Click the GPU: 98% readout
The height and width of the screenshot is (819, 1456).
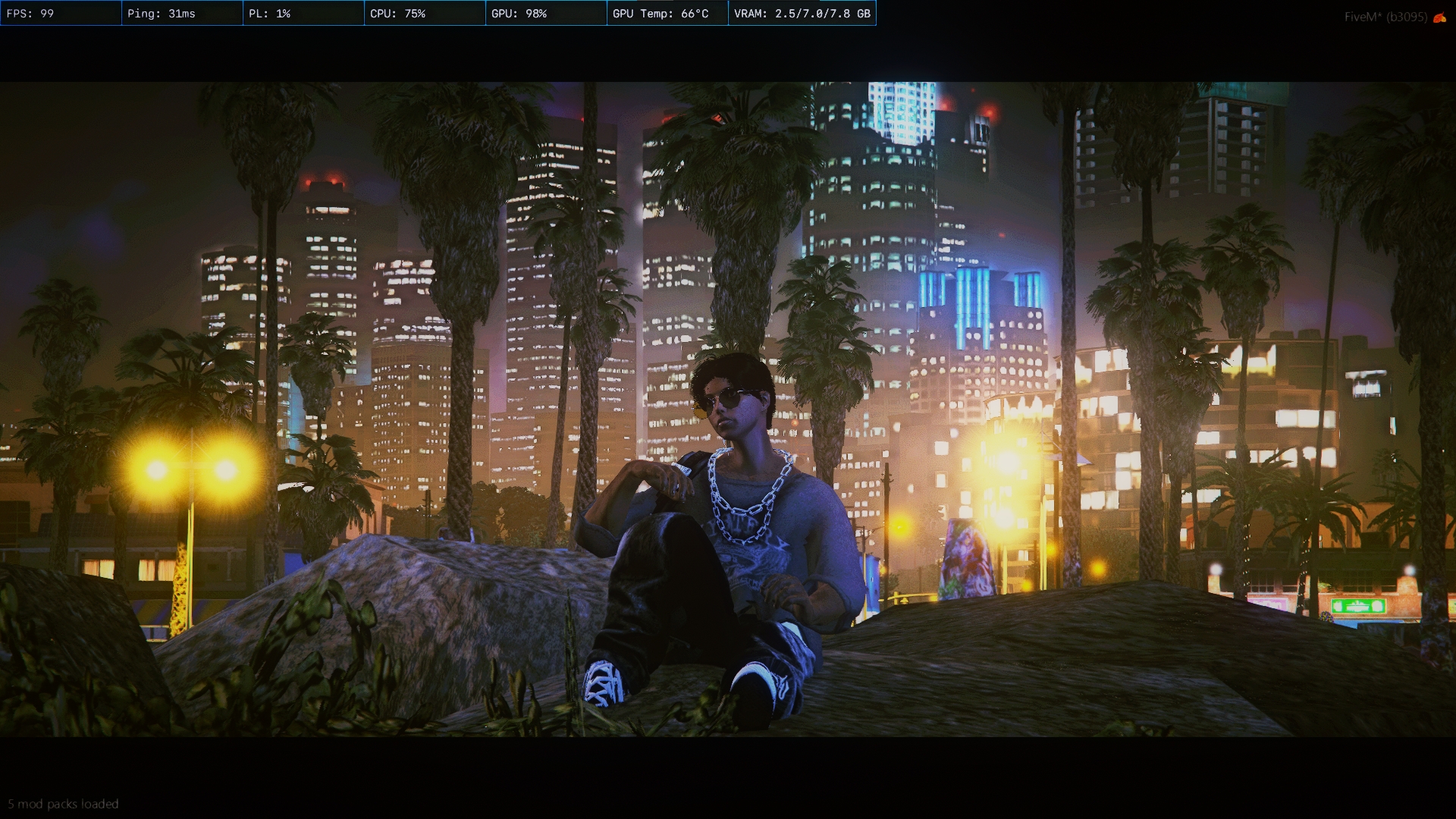(x=546, y=14)
